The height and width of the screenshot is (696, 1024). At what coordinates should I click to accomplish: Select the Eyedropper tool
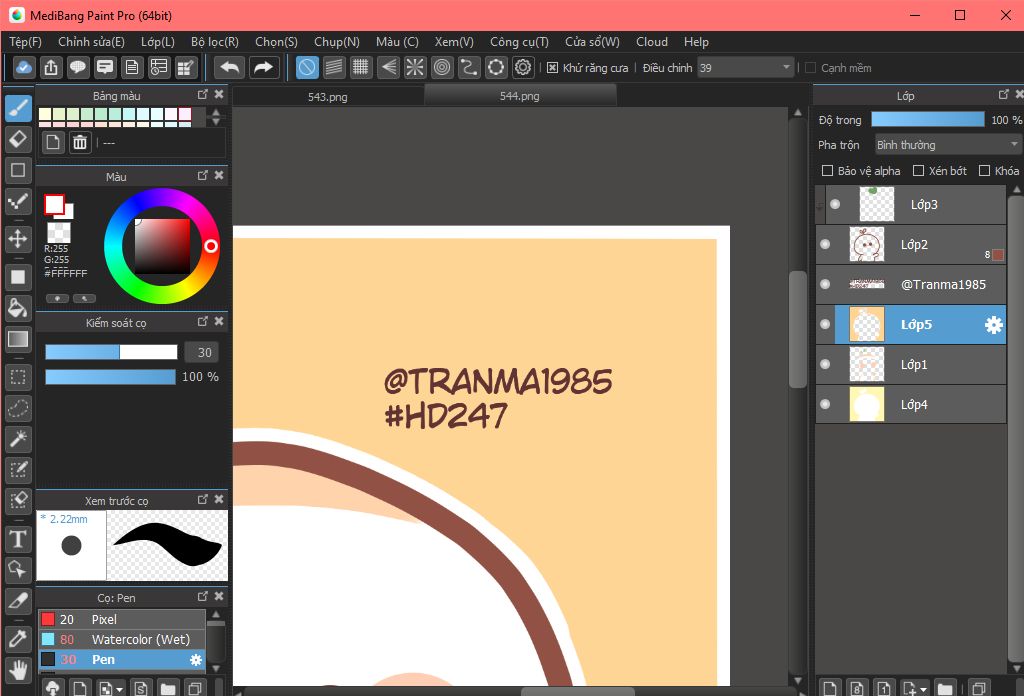[18, 638]
